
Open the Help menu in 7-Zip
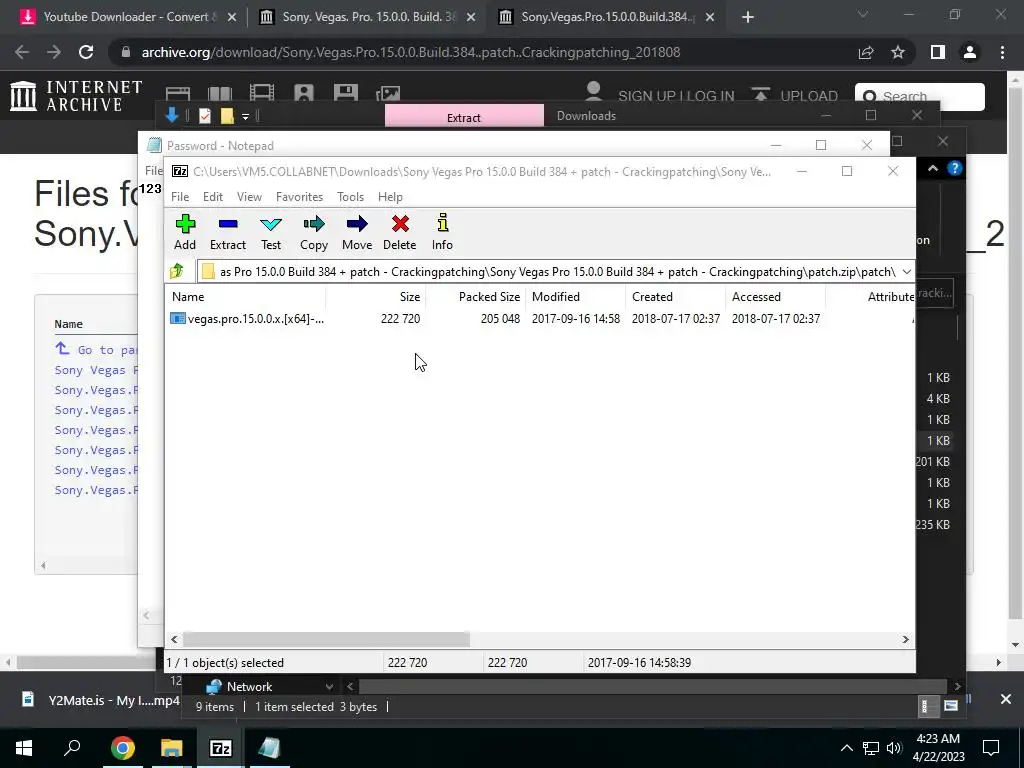(x=390, y=197)
